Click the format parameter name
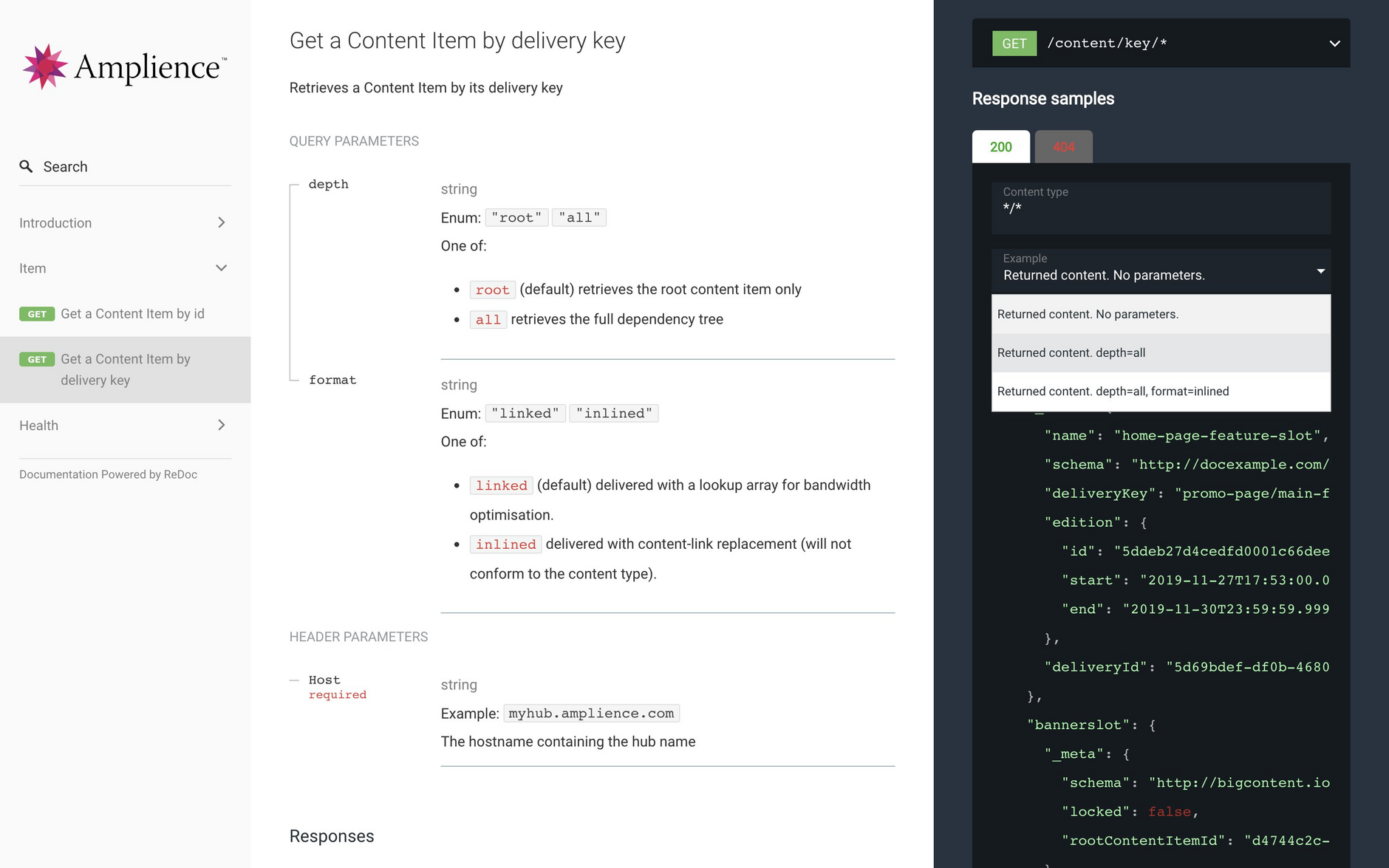This screenshot has width=1389, height=868. (x=332, y=380)
